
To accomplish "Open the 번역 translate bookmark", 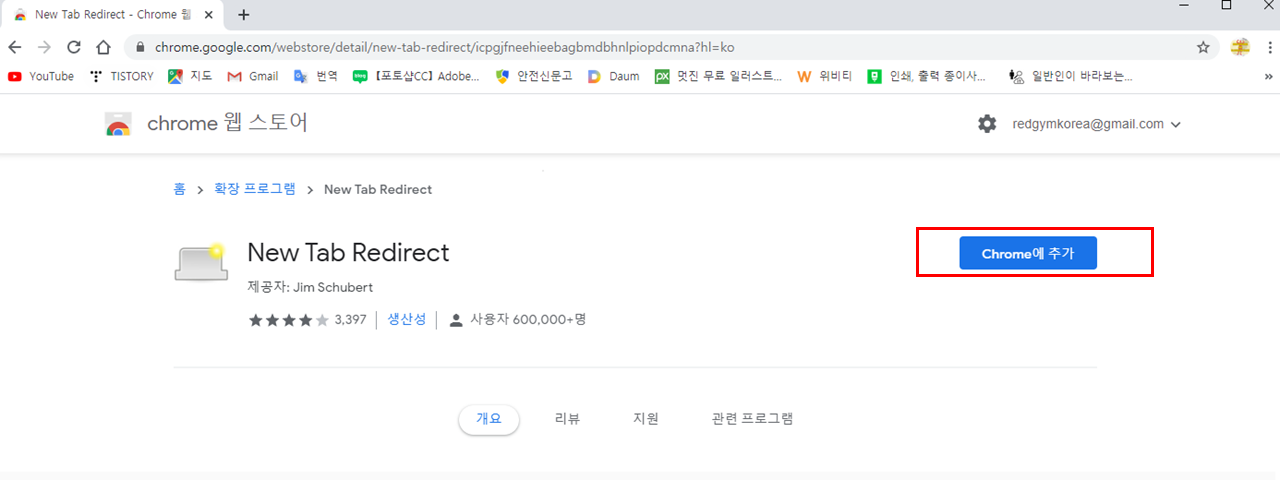I will (315, 76).
